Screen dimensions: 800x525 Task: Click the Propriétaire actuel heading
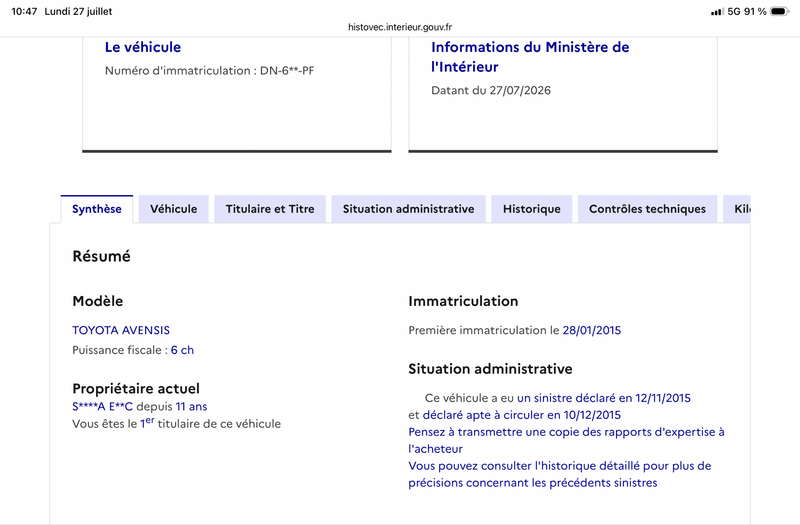pos(136,389)
